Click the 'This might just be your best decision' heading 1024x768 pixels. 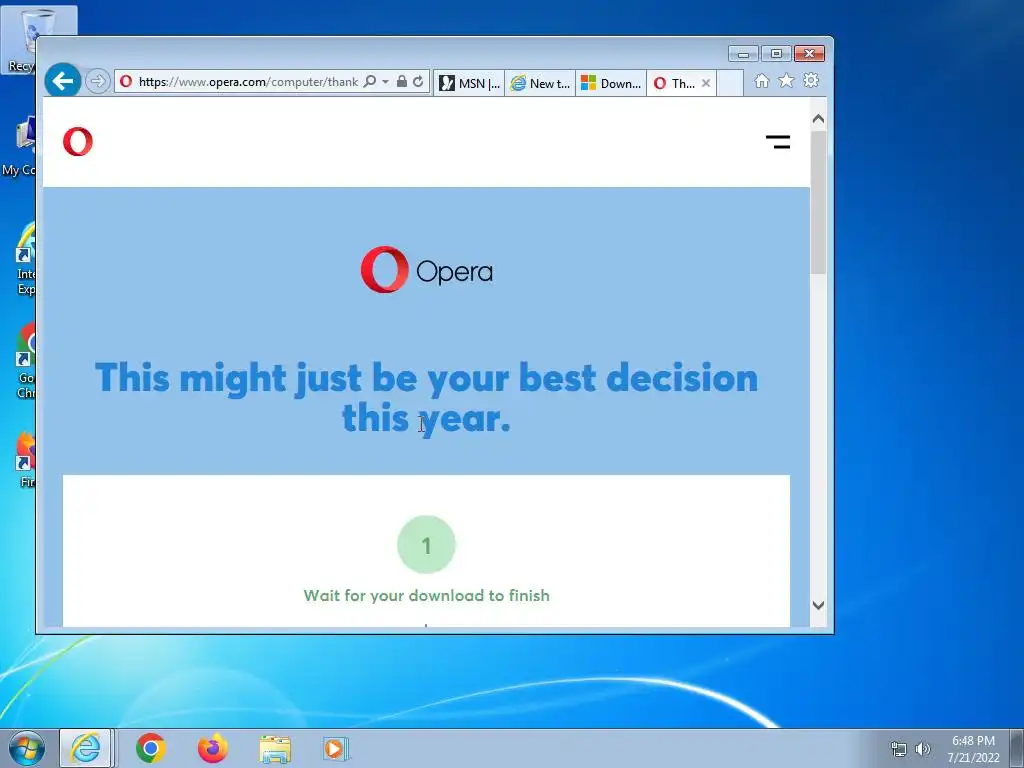426,397
